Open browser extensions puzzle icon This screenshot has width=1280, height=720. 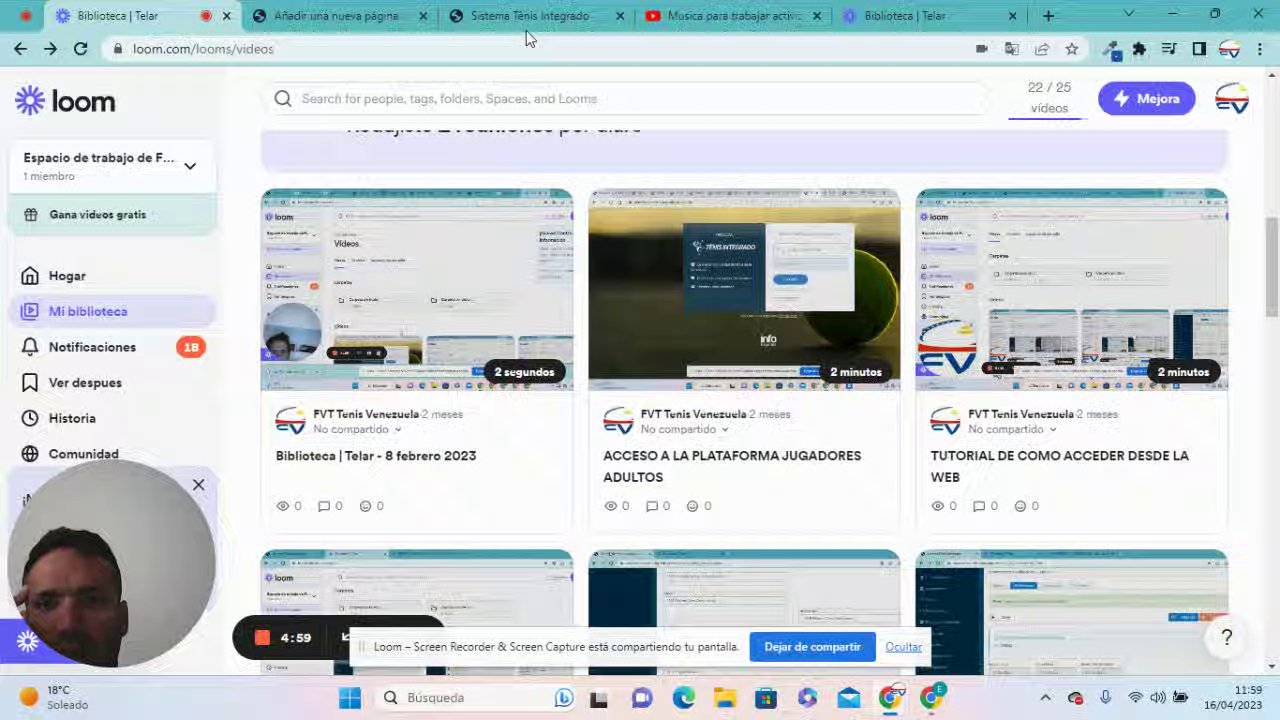1139,48
